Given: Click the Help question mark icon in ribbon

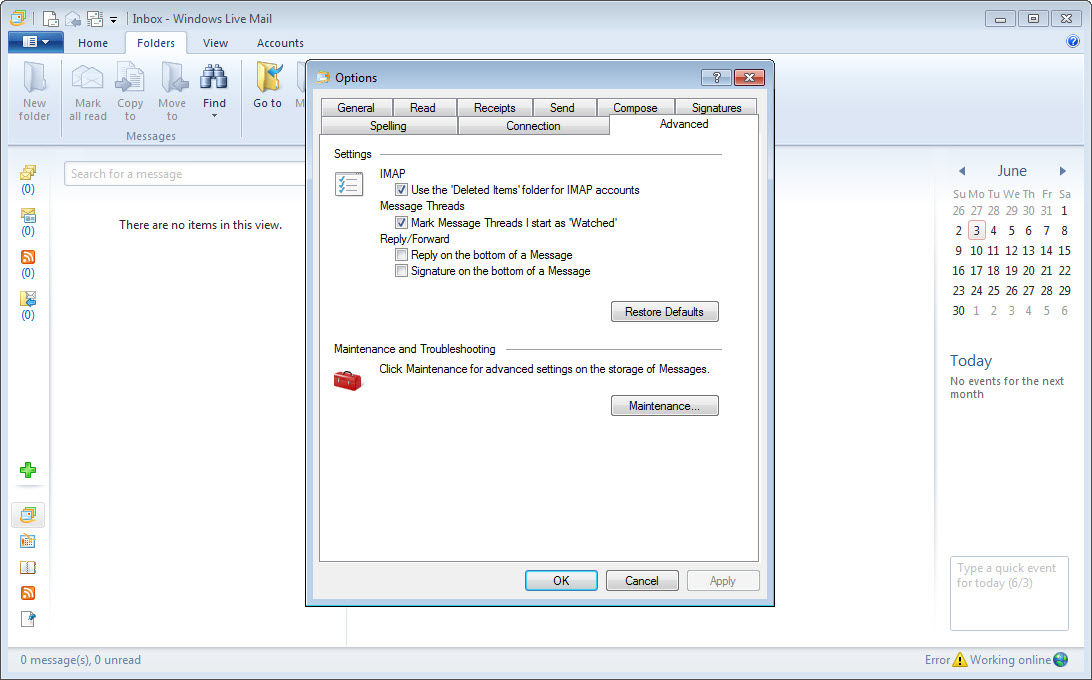Looking at the screenshot, I should 1073,42.
